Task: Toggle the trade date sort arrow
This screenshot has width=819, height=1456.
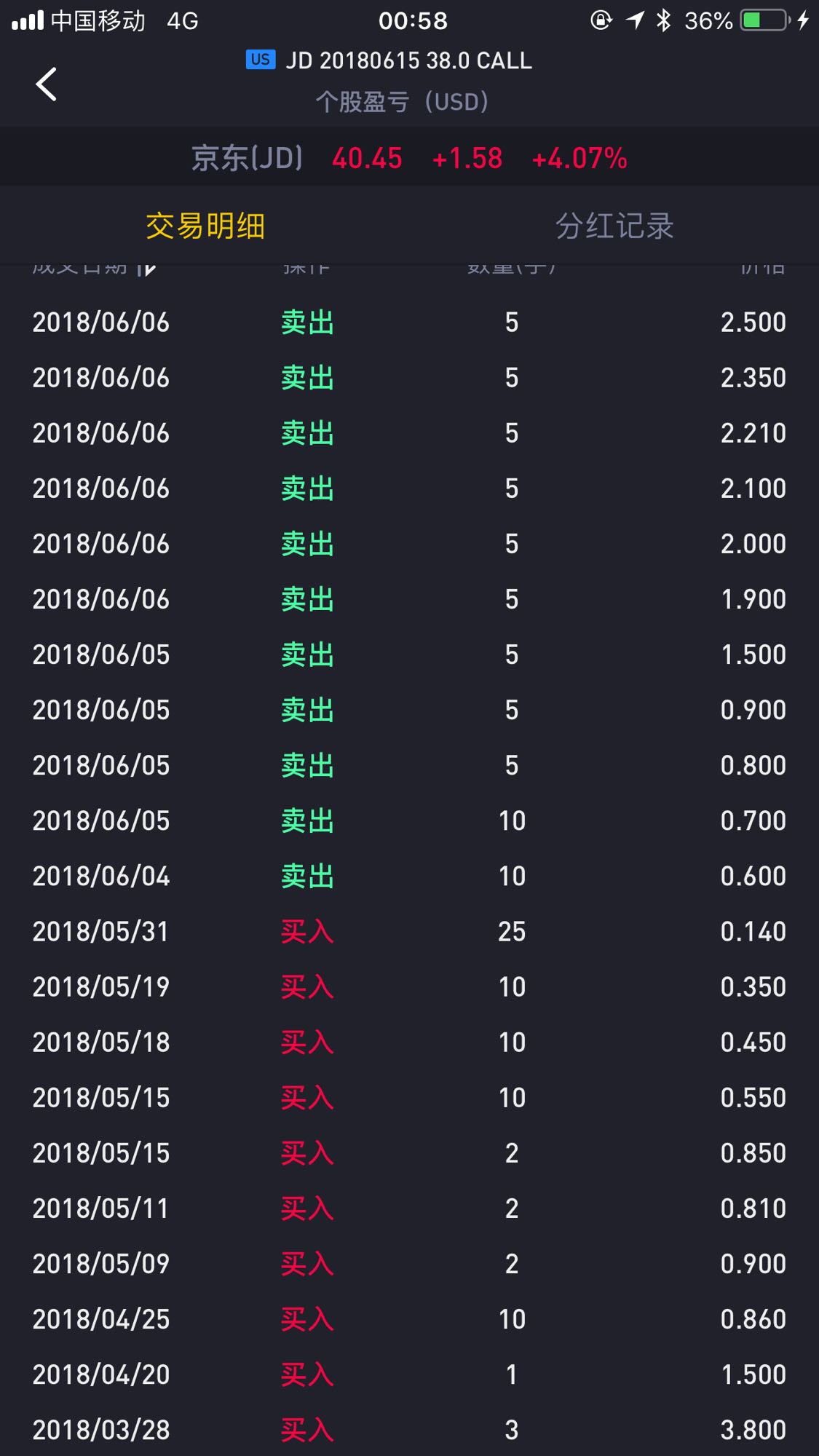Action: click(x=146, y=268)
